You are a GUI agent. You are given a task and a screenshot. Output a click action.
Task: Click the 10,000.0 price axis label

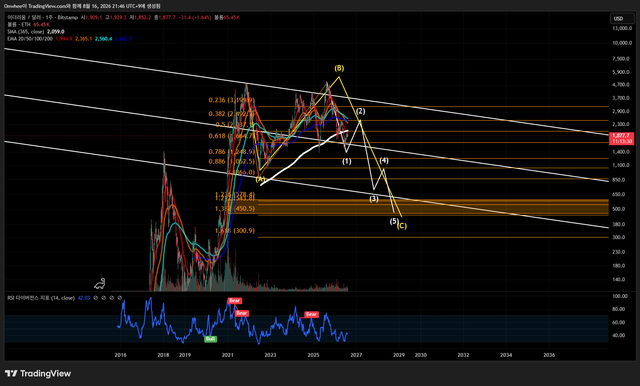(622, 43)
